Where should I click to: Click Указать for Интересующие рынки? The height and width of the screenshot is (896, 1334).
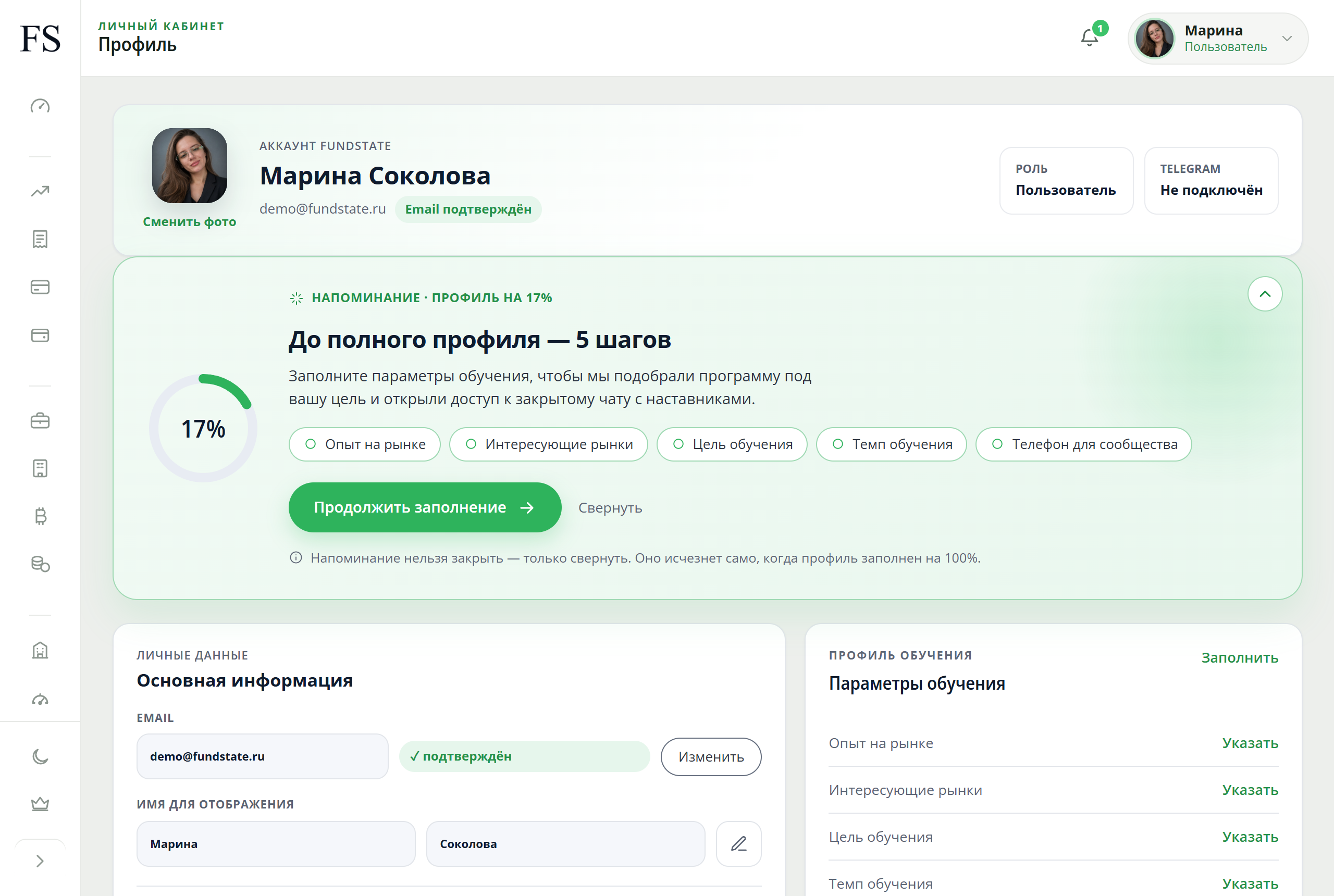tap(1250, 790)
